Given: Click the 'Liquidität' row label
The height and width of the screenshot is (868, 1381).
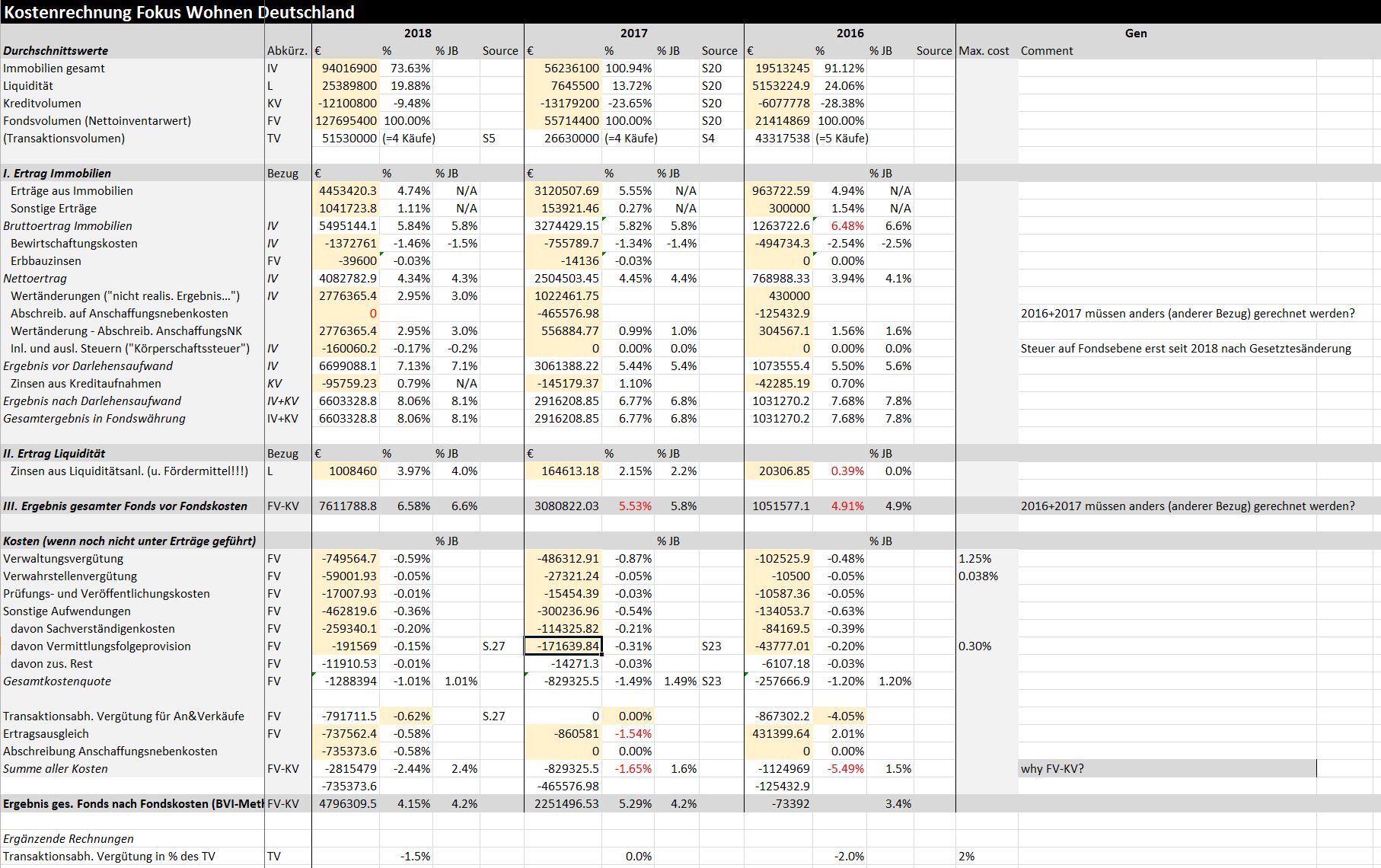Looking at the screenshot, I should pos(28,86).
